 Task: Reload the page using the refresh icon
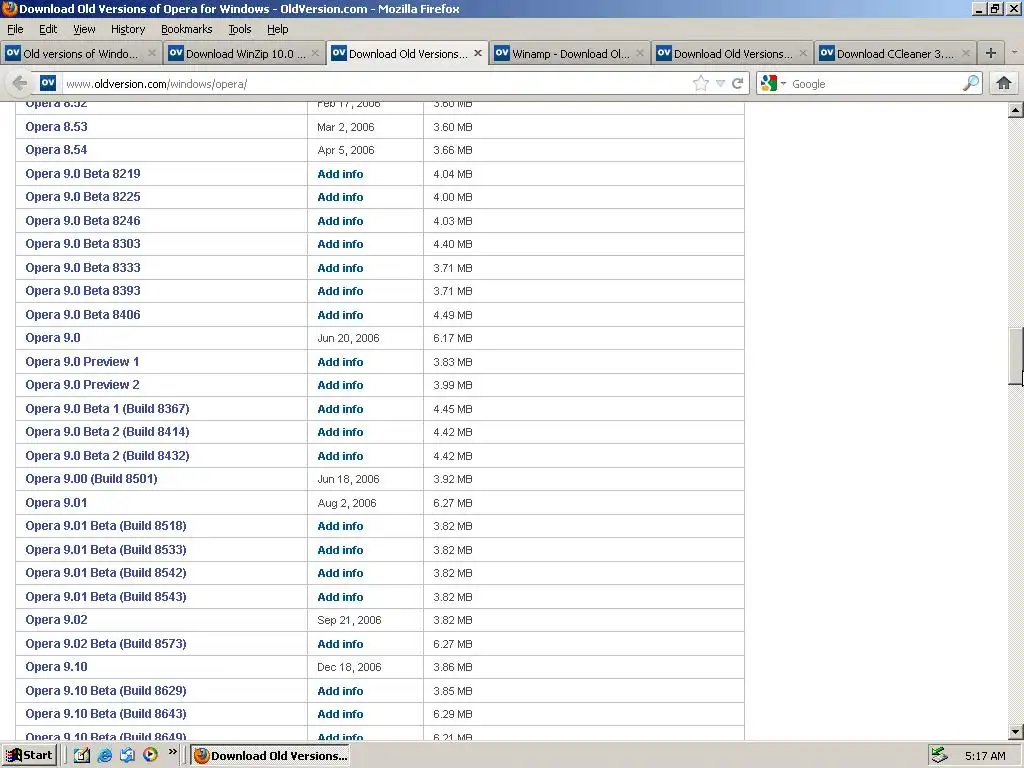pos(738,84)
